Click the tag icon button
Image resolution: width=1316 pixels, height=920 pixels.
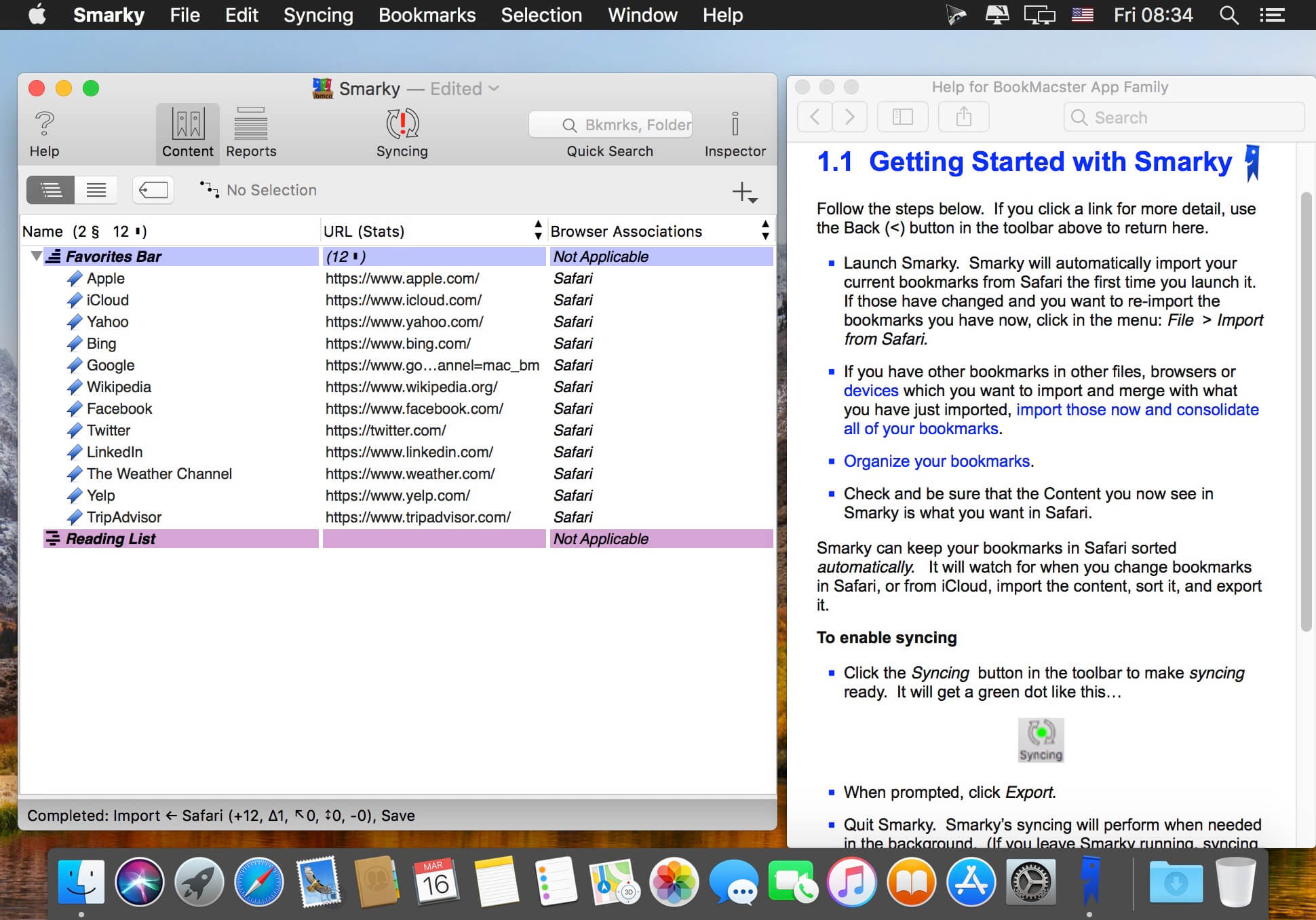[x=153, y=190]
